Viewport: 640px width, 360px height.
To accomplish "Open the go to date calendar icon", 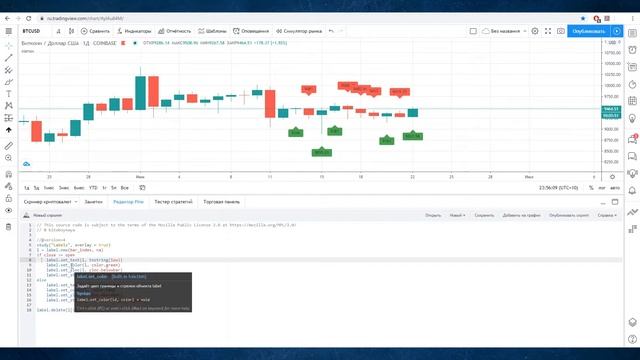I will click(142, 188).
